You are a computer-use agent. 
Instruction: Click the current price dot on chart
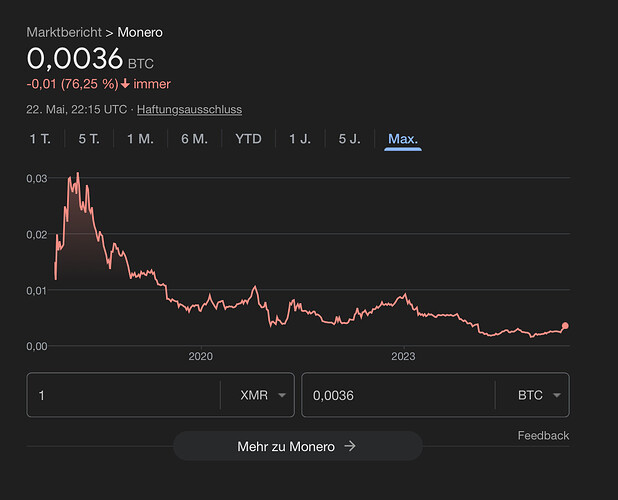pos(565,325)
